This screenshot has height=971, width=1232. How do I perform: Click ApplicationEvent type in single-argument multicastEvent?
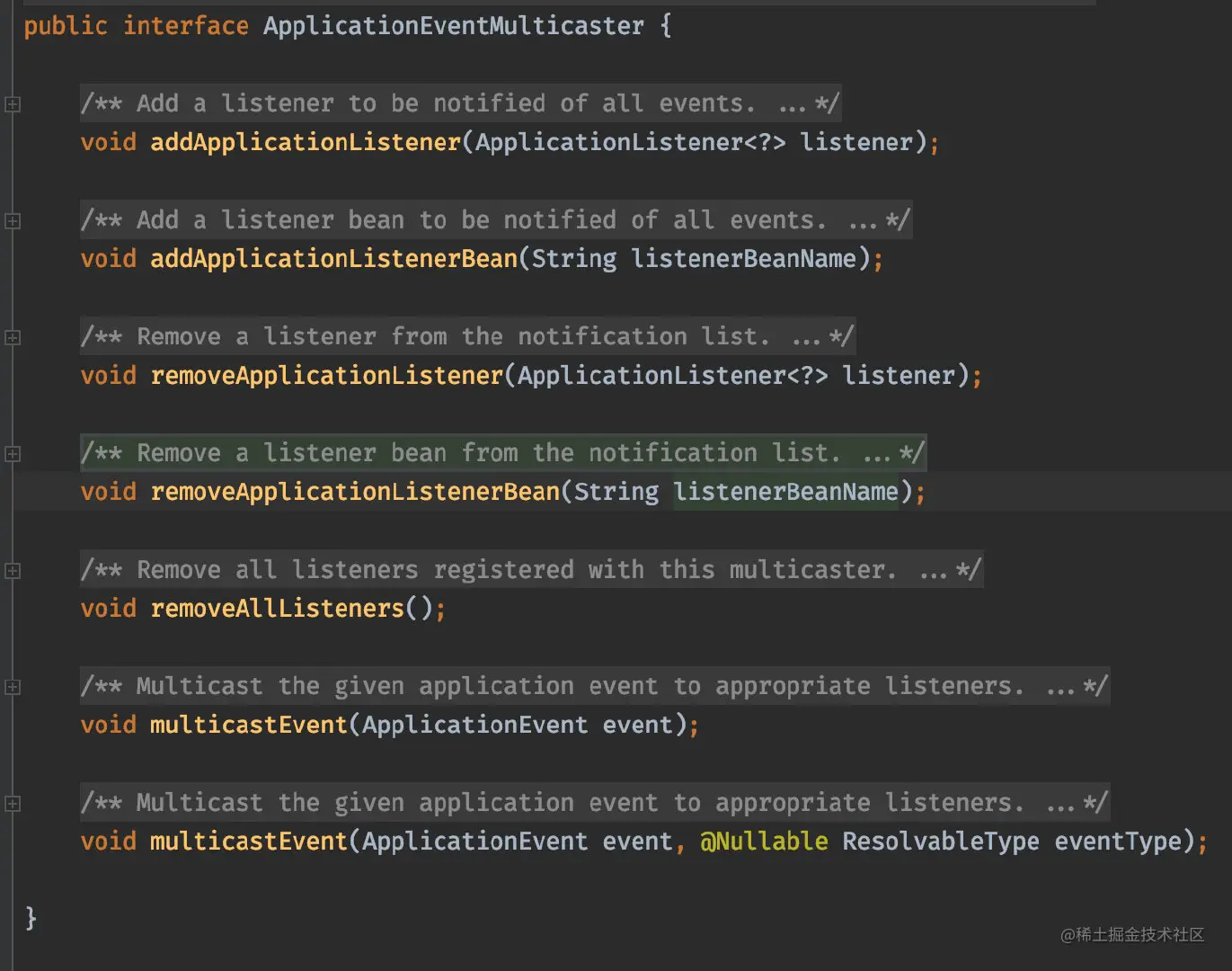tap(475, 725)
